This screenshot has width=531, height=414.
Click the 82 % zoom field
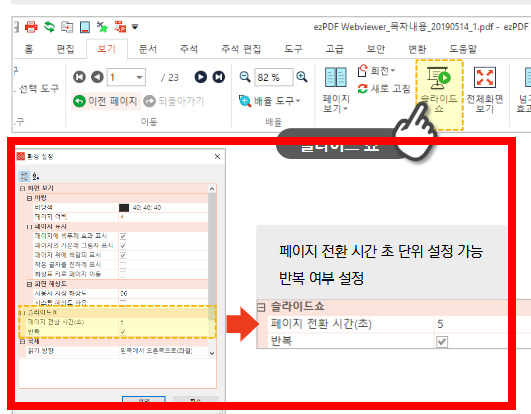point(273,77)
